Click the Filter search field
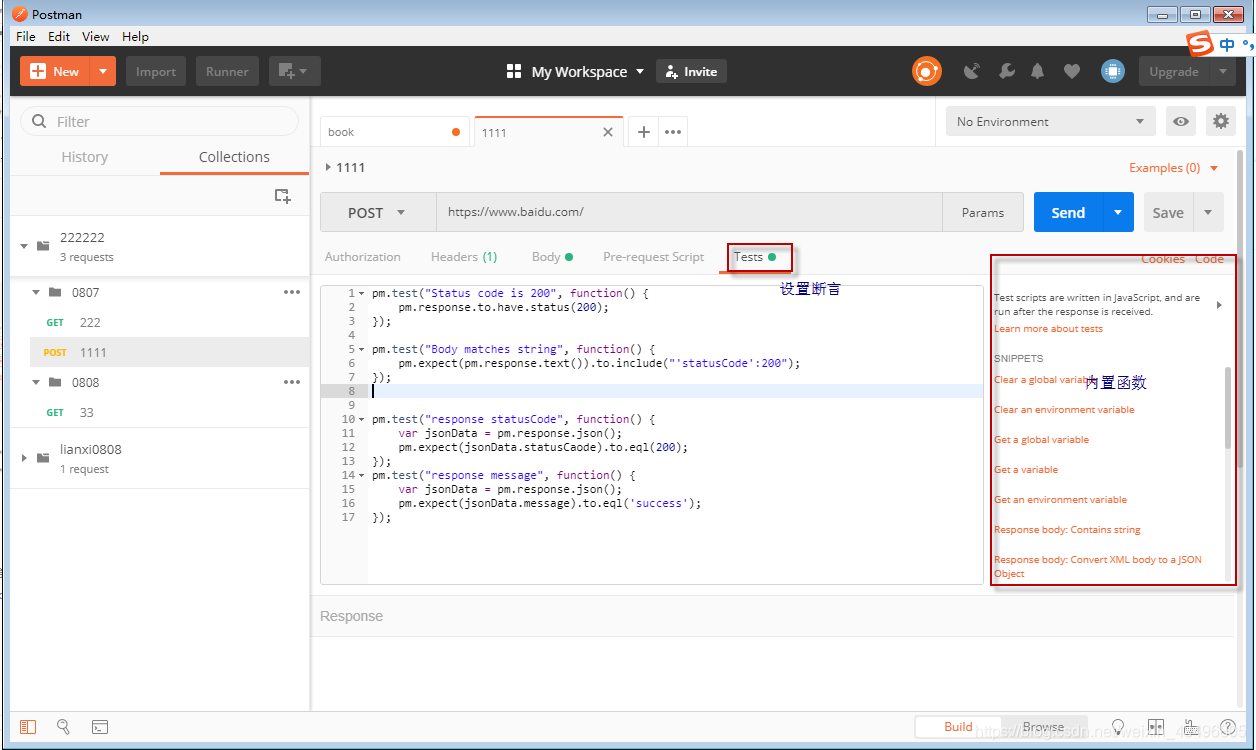 pyautogui.click(x=159, y=121)
